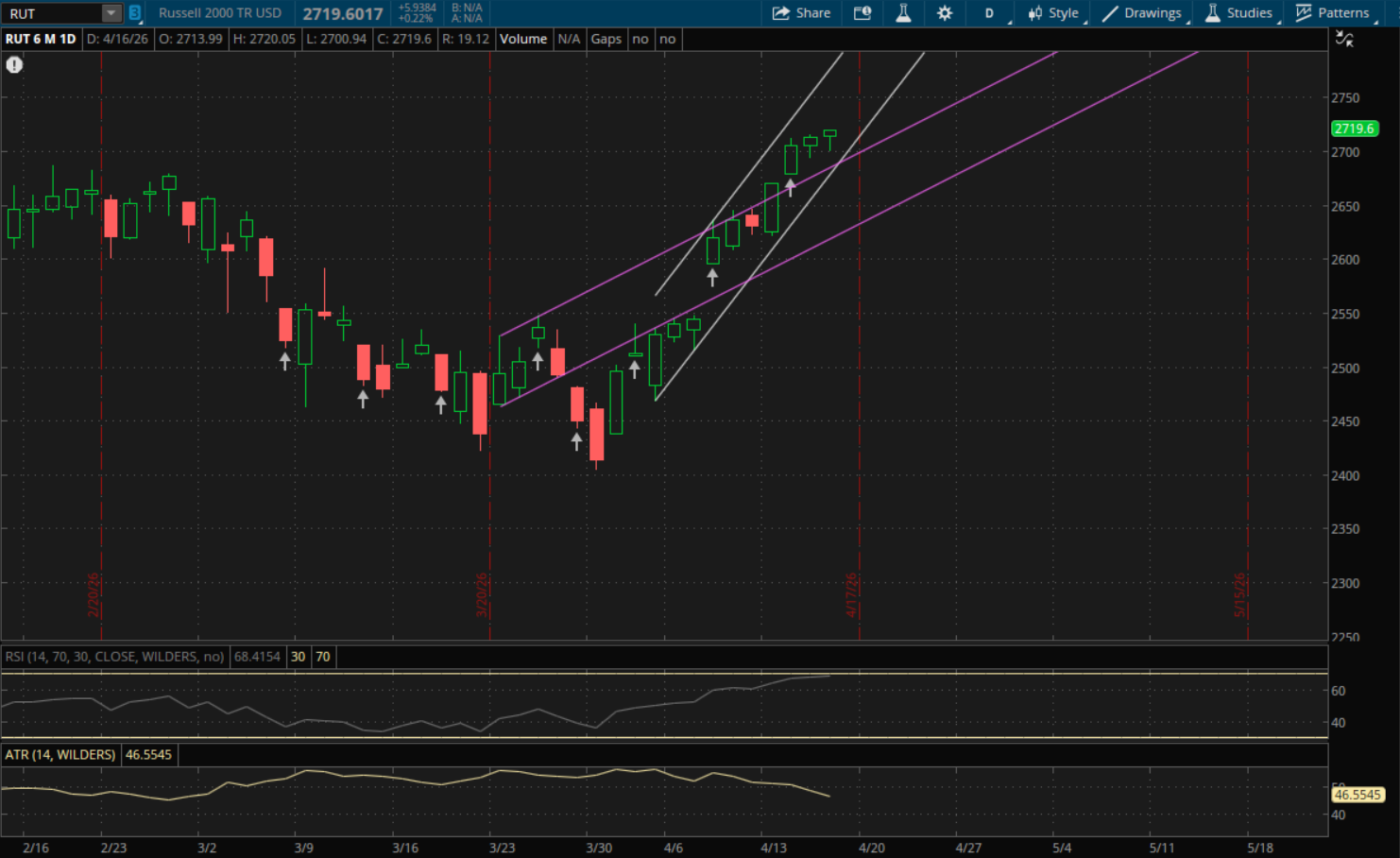Open the Studies menu
The height and width of the screenshot is (858, 1400).
click(x=1238, y=13)
